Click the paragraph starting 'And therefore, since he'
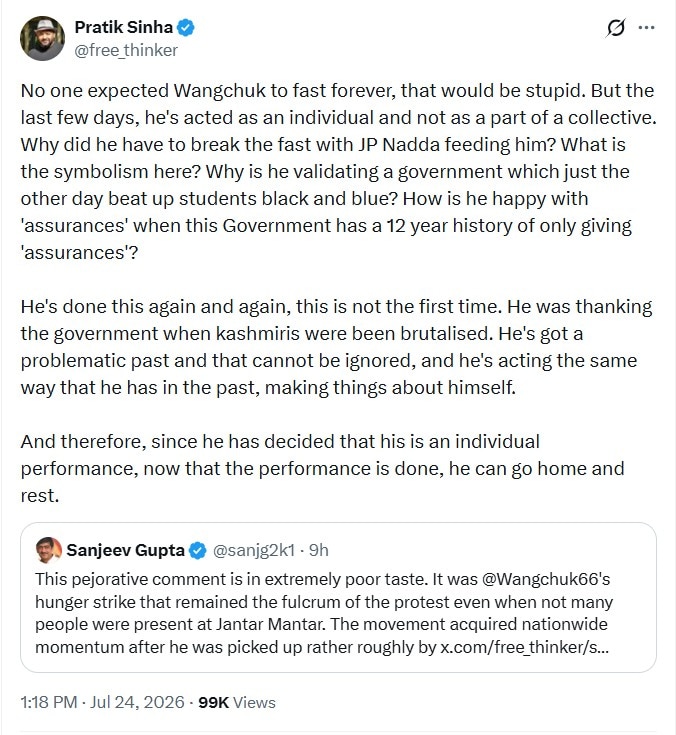Viewport: 676px width, 735px height. [323, 469]
